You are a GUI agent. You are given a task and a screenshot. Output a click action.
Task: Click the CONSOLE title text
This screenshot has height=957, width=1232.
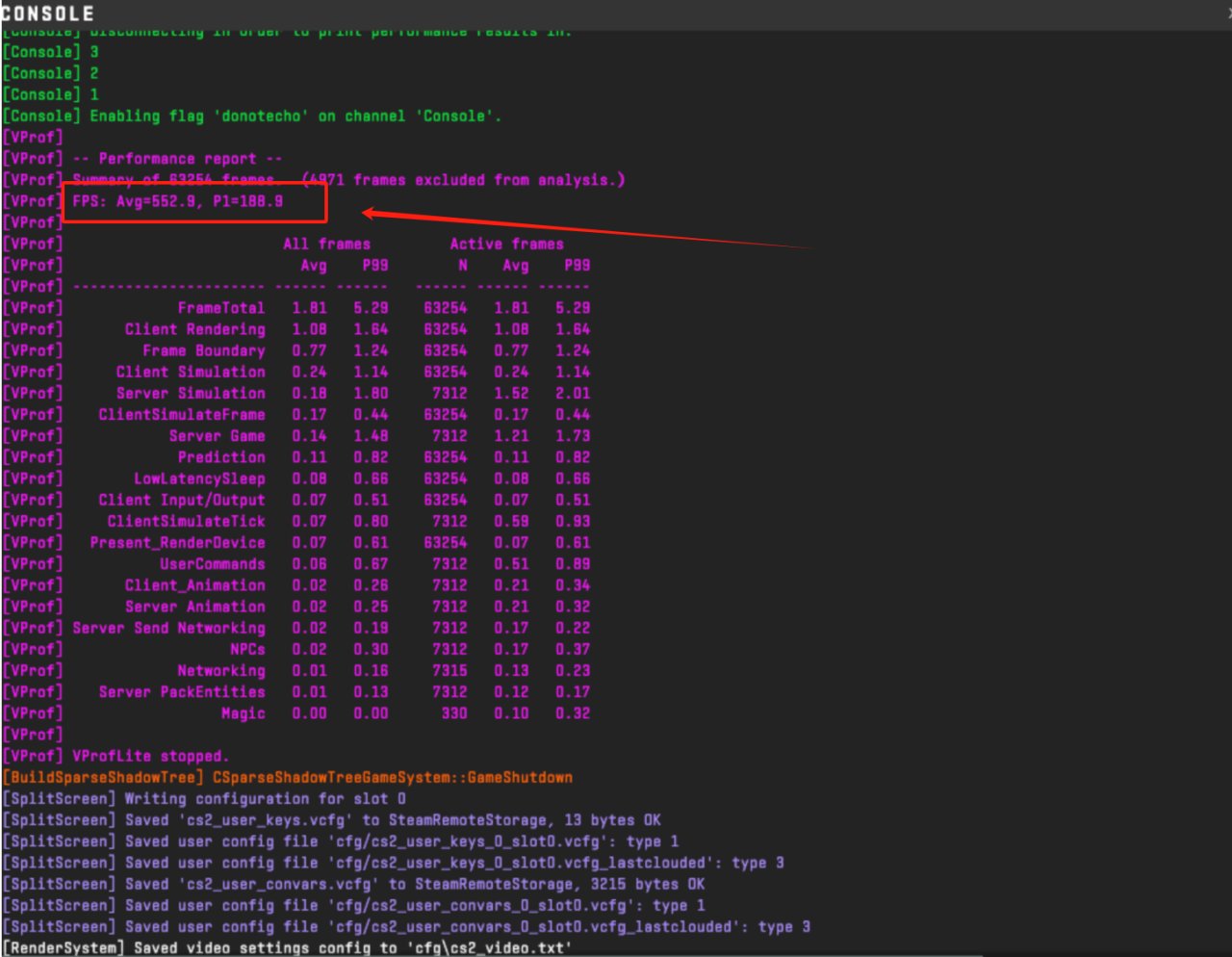[x=47, y=13]
